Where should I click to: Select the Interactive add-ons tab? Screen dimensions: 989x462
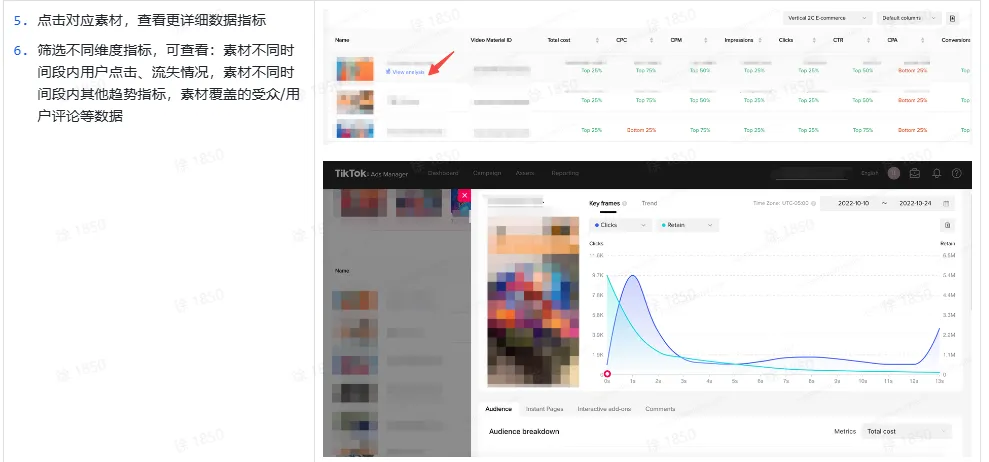(x=604, y=409)
